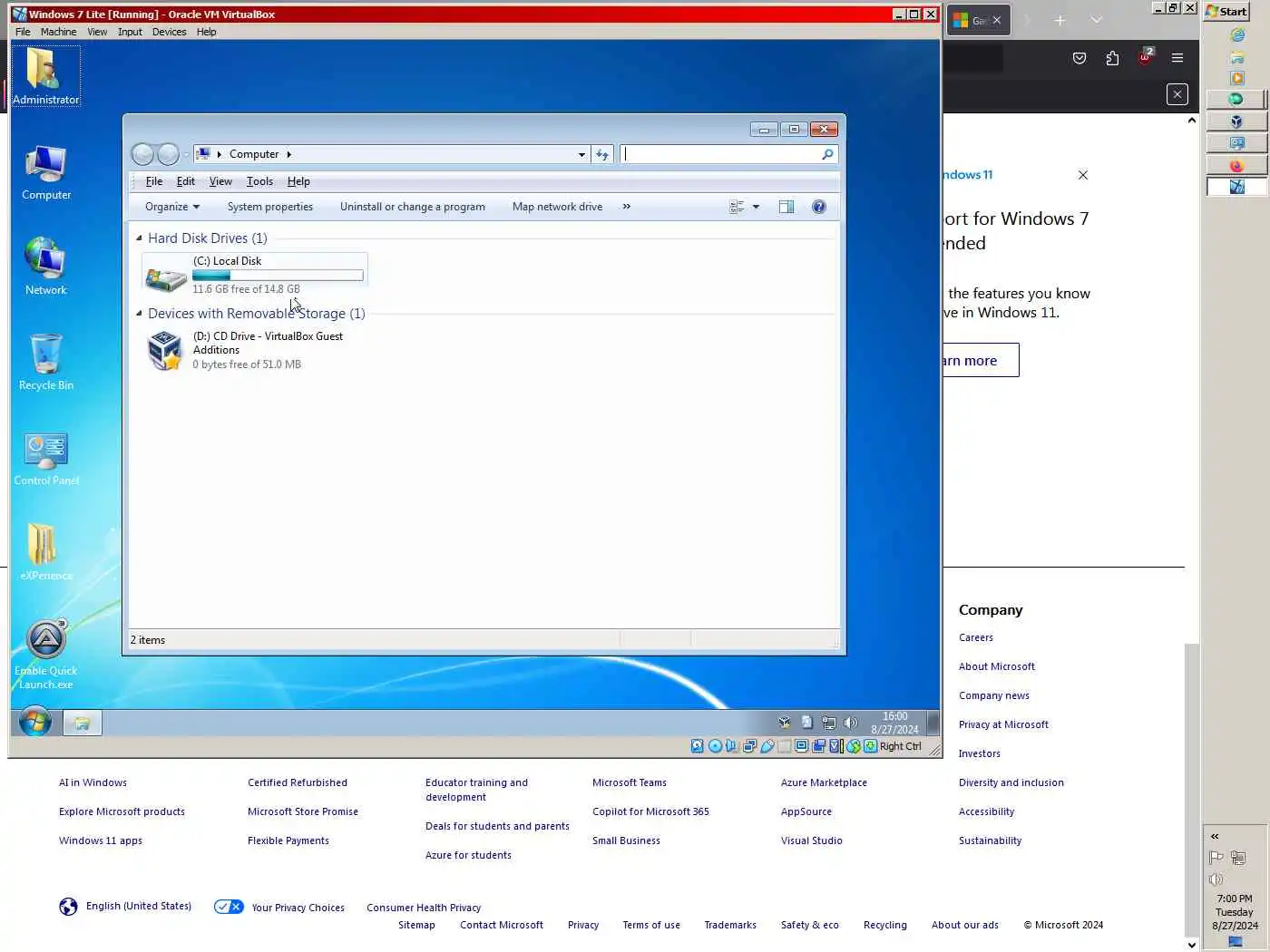This screenshot has height=952, width=1270.
Task: Open the Administrator folder on the guest desktop
Action: coord(45,76)
